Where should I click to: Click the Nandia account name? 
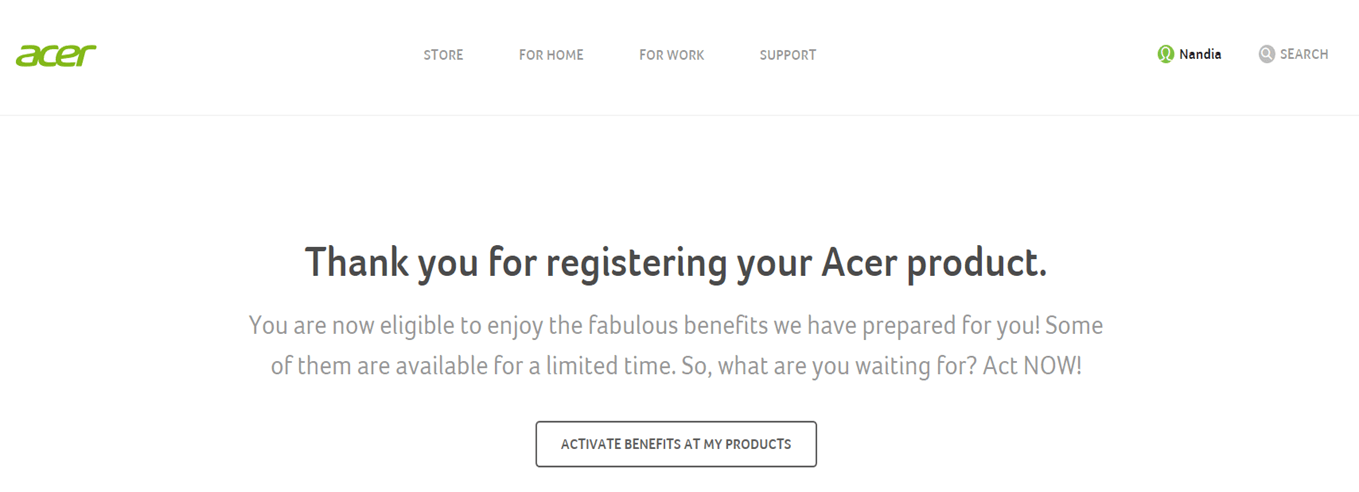1200,54
